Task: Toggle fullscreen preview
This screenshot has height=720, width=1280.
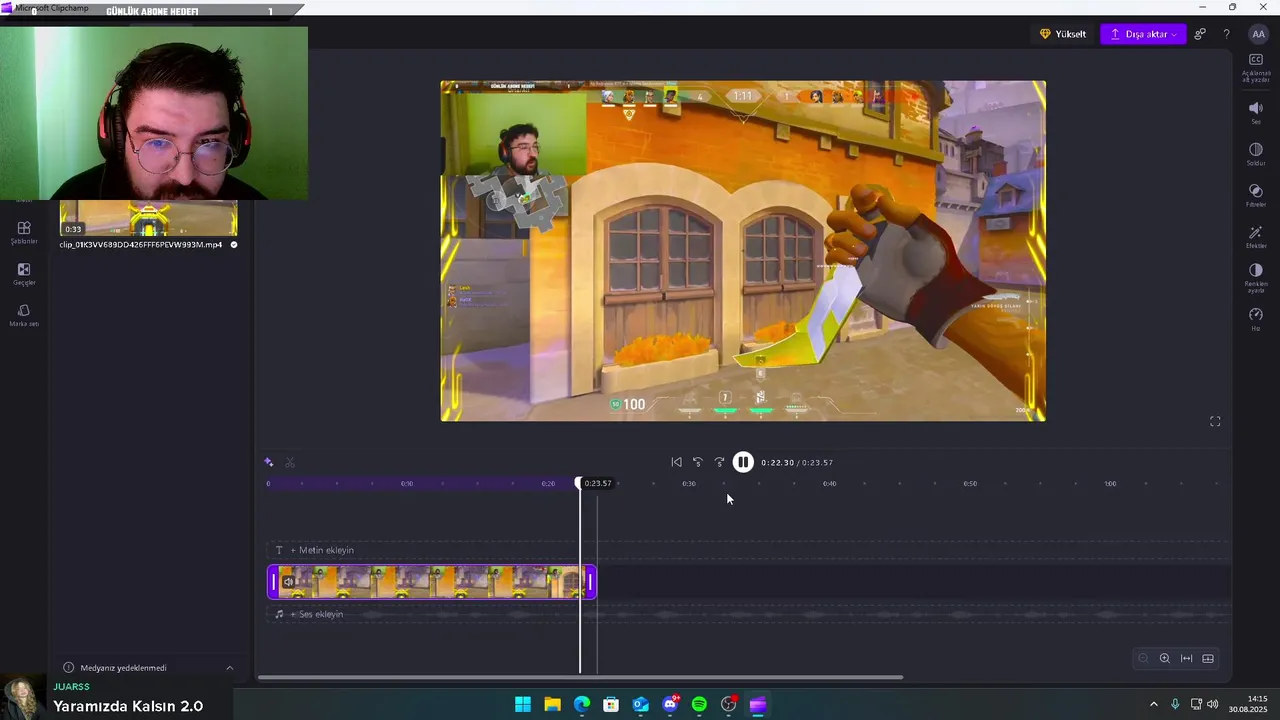Action: click(x=1215, y=422)
